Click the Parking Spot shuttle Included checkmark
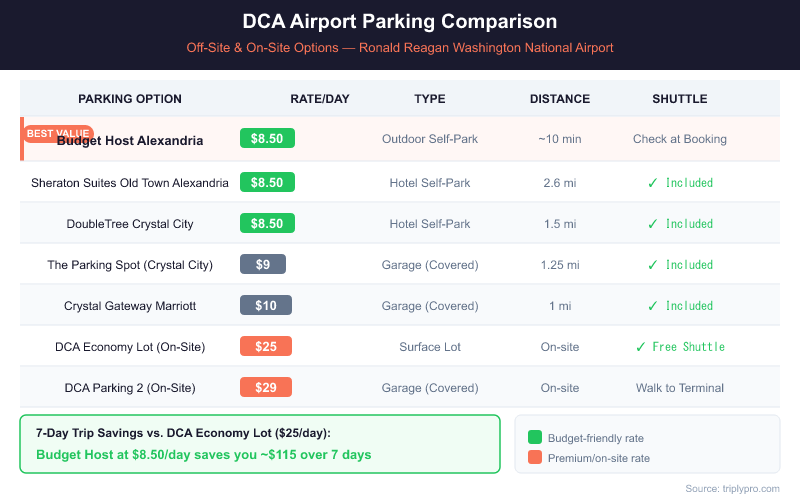The height and width of the screenshot is (500, 800). pyautogui.click(x=652, y=265)
